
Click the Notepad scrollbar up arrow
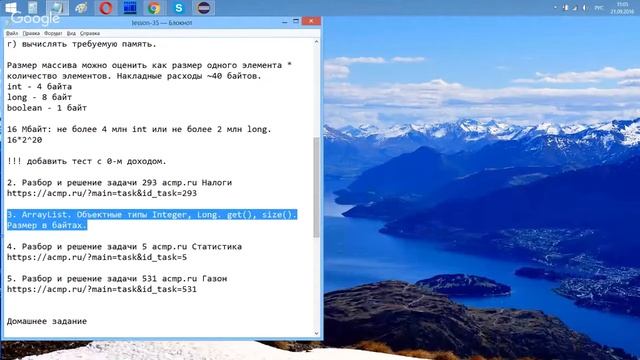tap(316, 42)
